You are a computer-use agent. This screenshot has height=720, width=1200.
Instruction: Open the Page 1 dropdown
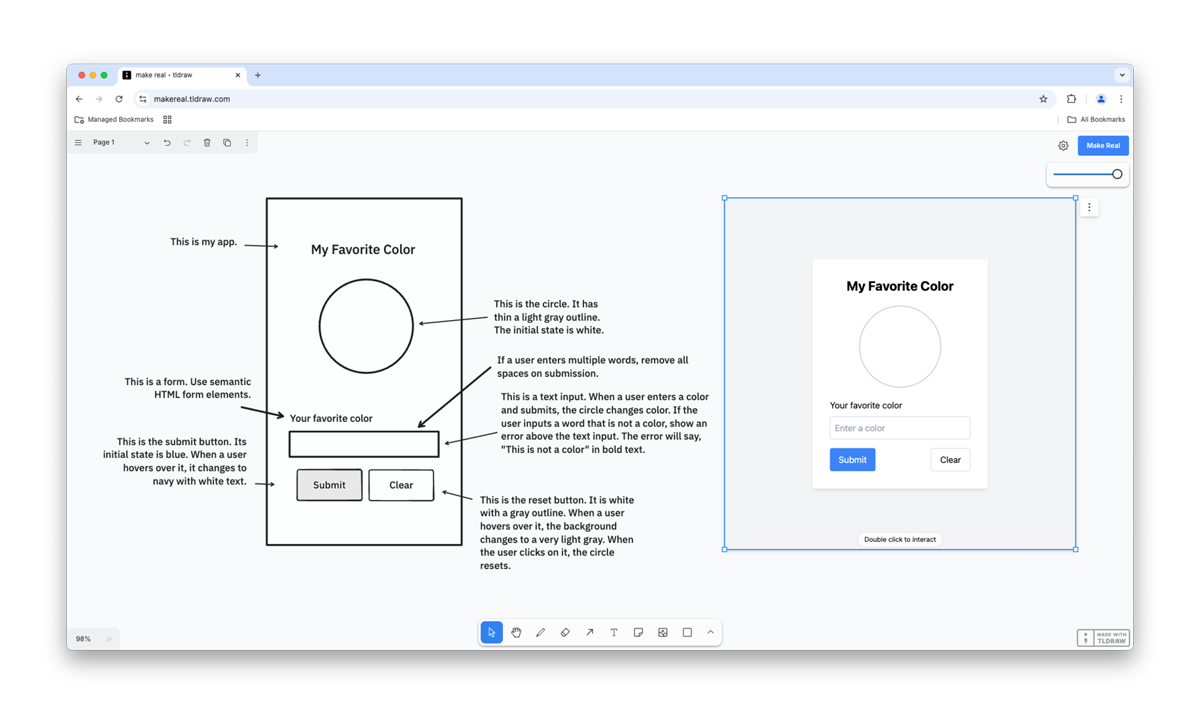click(x=121, y=143)
